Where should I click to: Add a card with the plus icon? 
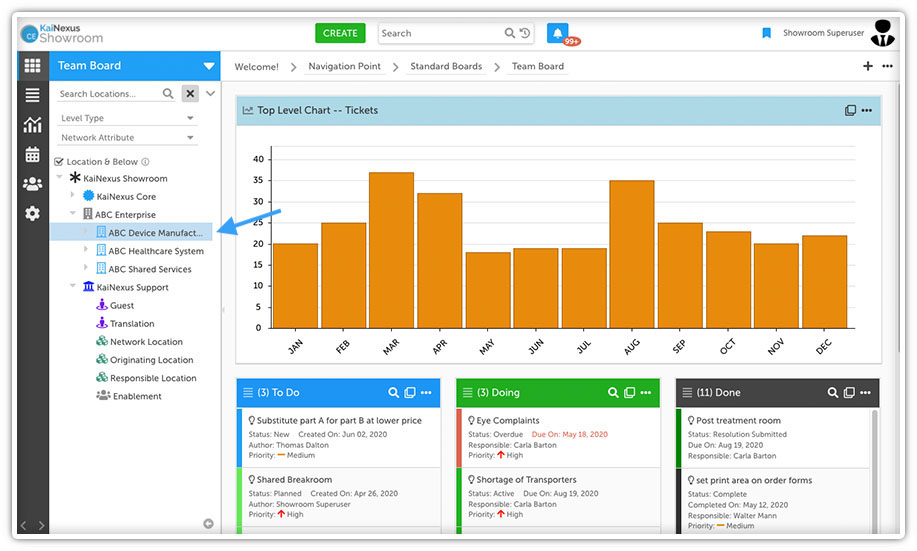pos(868,66)
